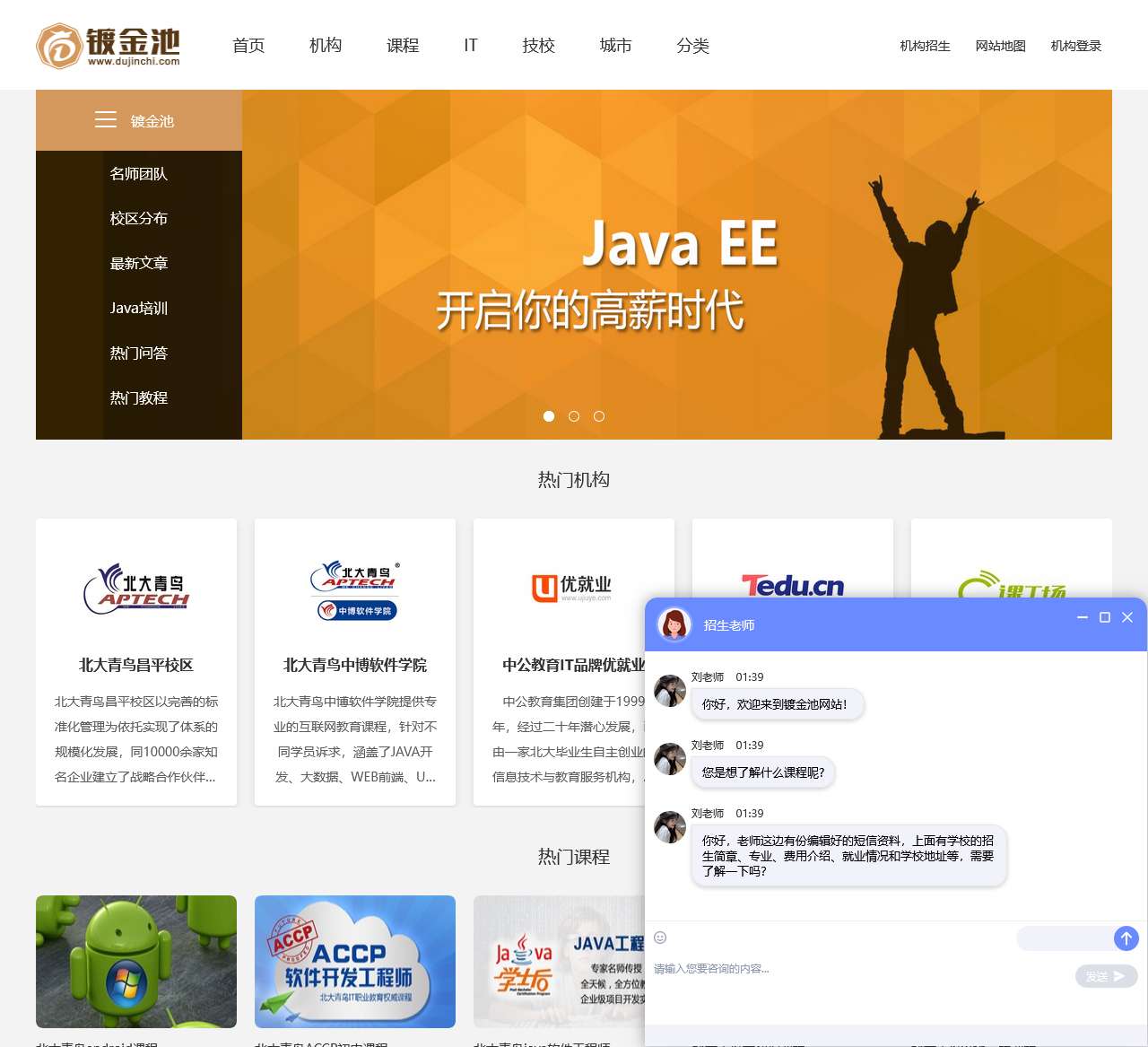The width and height of the screenshot is (1148, 1047).
Task: Maximize the 招生老师 chat window
Action: [1105, 617]
